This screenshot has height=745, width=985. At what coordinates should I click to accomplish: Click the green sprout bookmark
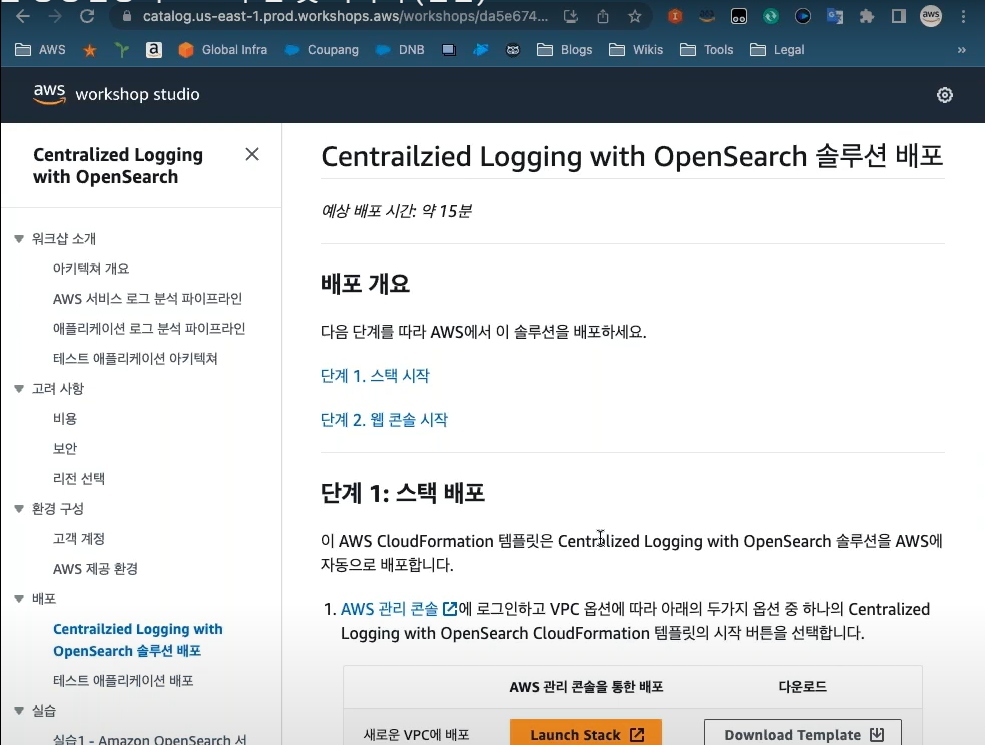(122, 50)
